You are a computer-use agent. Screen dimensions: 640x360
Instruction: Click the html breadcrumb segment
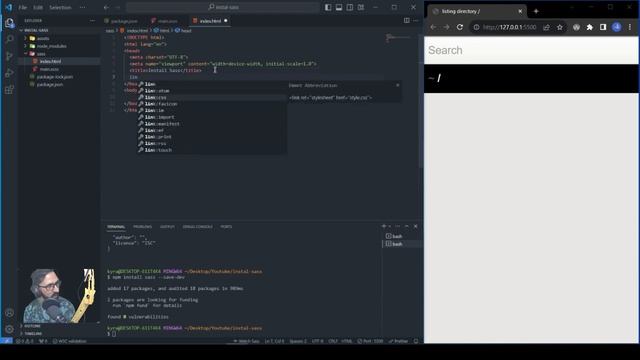click(162, 31)
